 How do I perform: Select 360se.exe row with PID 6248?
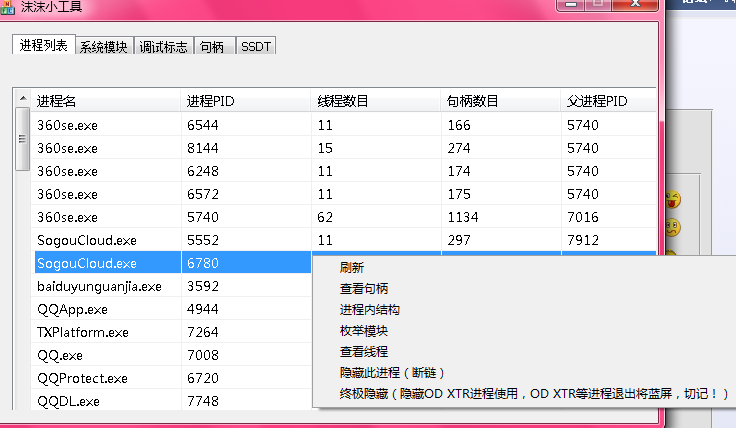tap(343, 171)
